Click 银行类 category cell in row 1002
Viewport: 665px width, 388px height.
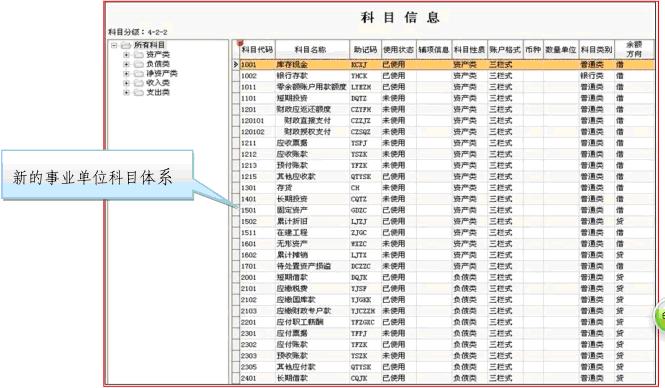596,76
